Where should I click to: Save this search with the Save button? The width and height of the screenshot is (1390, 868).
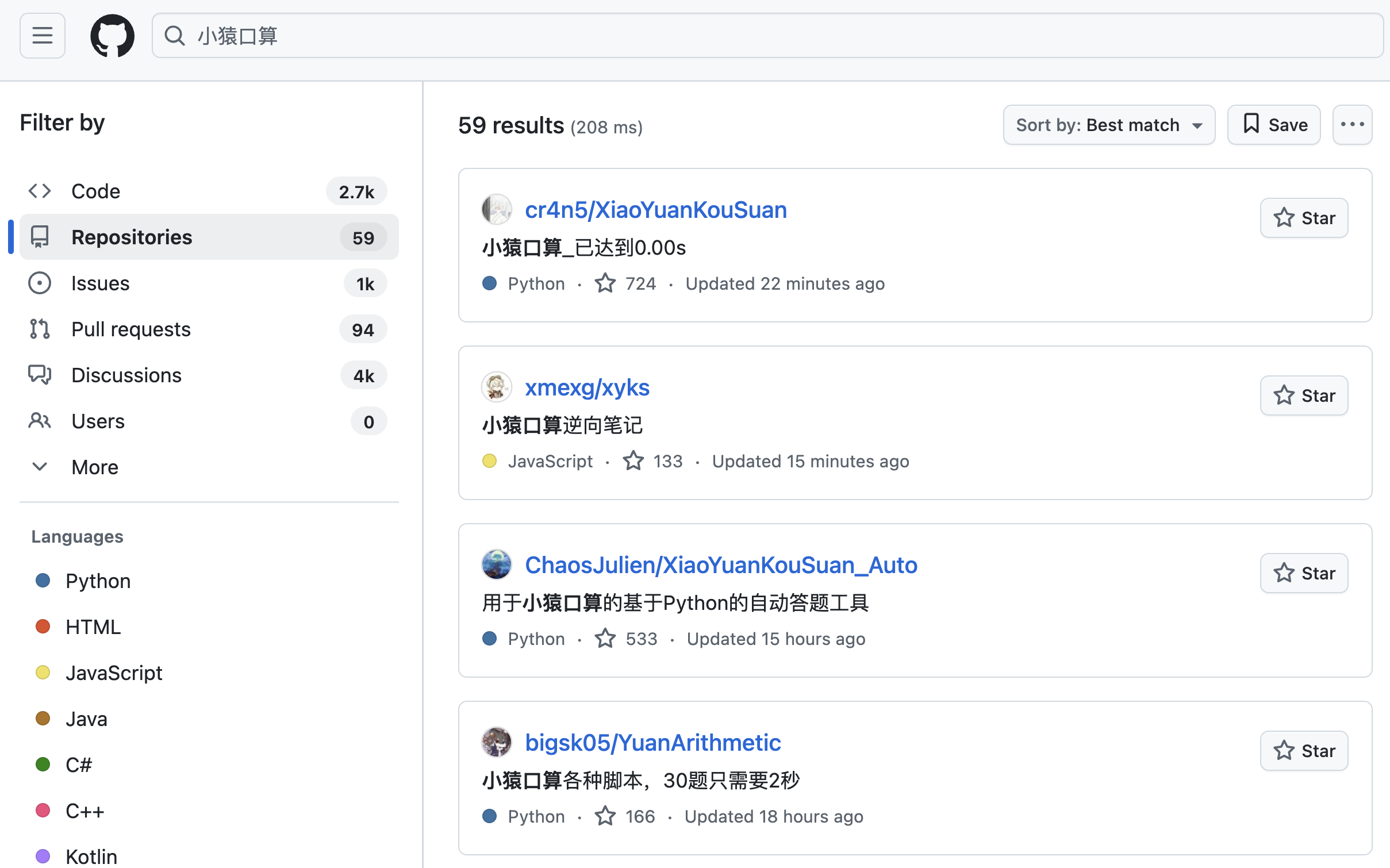[x=1274, y=125]
